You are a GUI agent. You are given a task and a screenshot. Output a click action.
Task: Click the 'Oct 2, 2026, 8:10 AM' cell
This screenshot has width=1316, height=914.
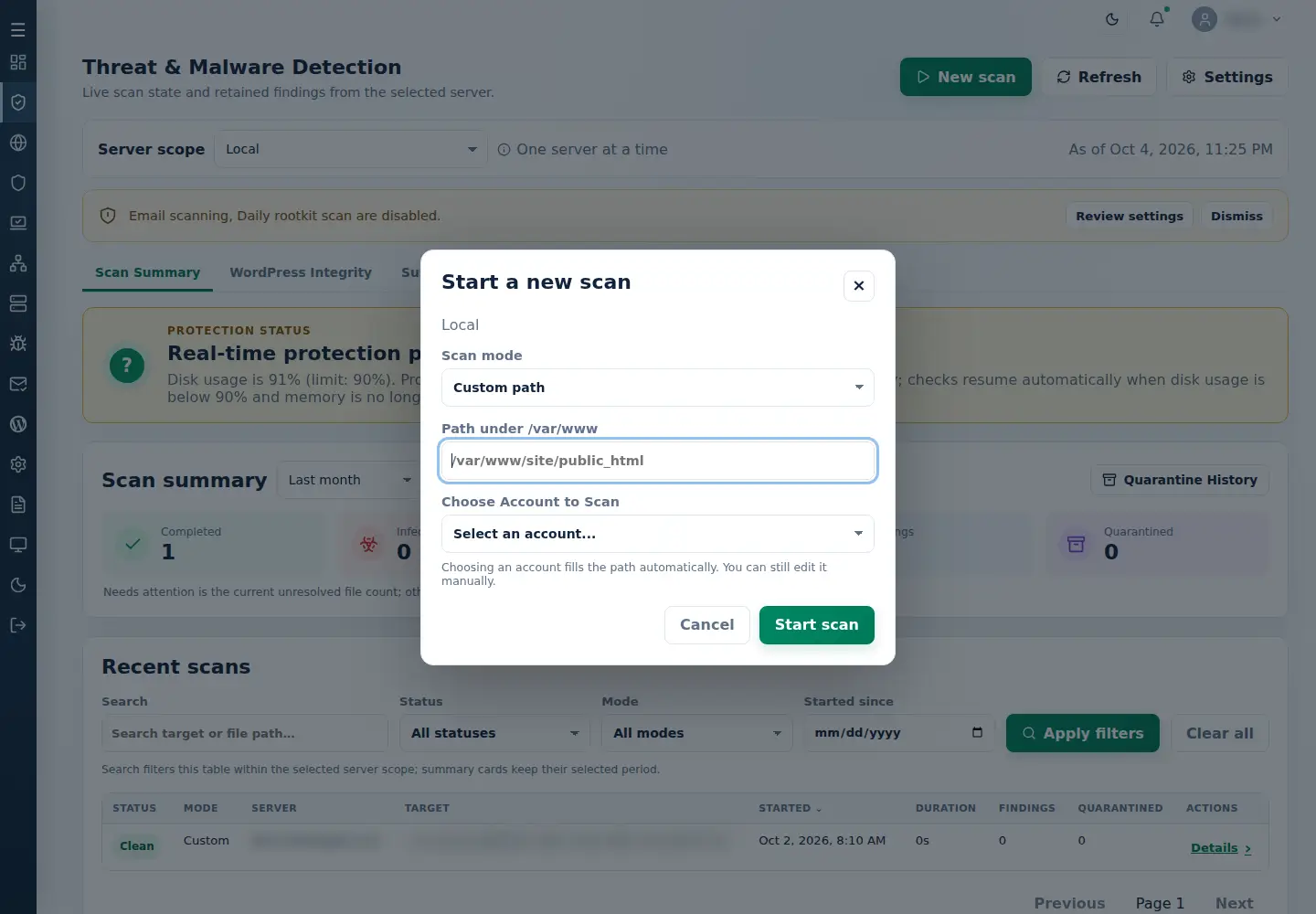tap(822, 840)
